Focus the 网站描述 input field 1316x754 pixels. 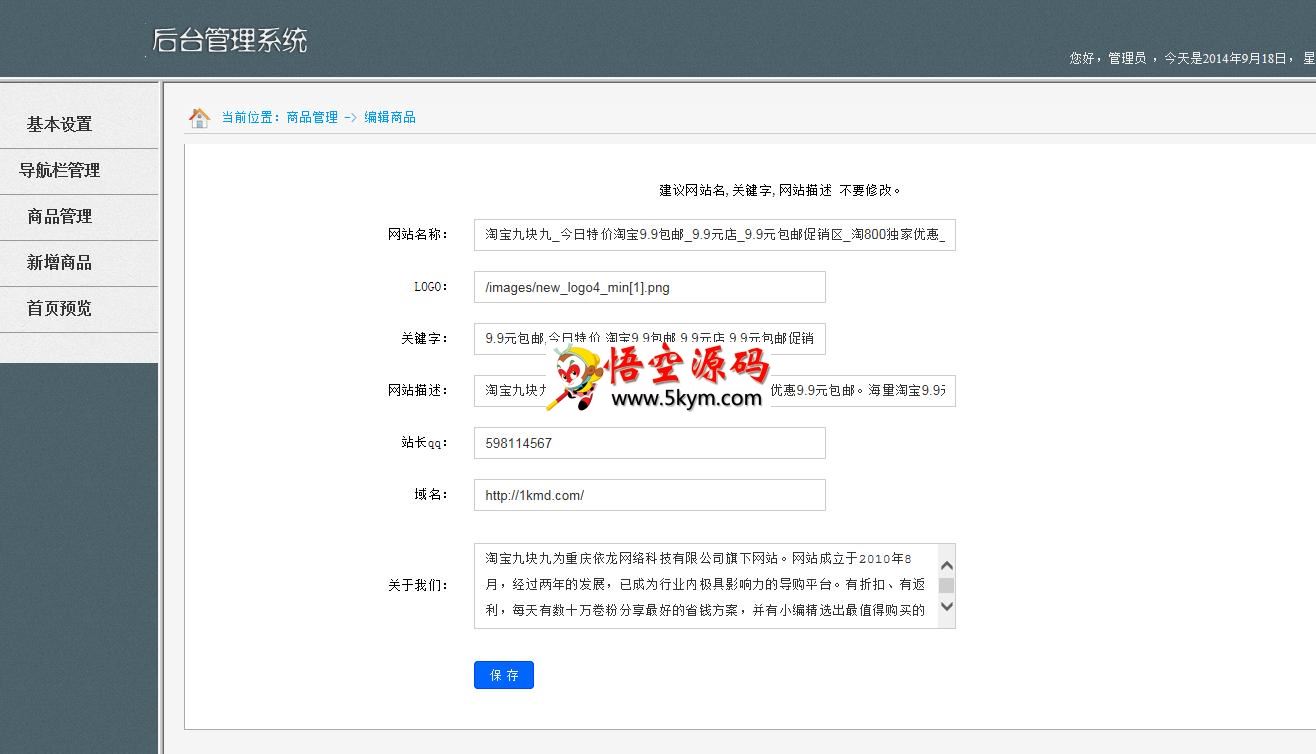[x=715, y=391]
